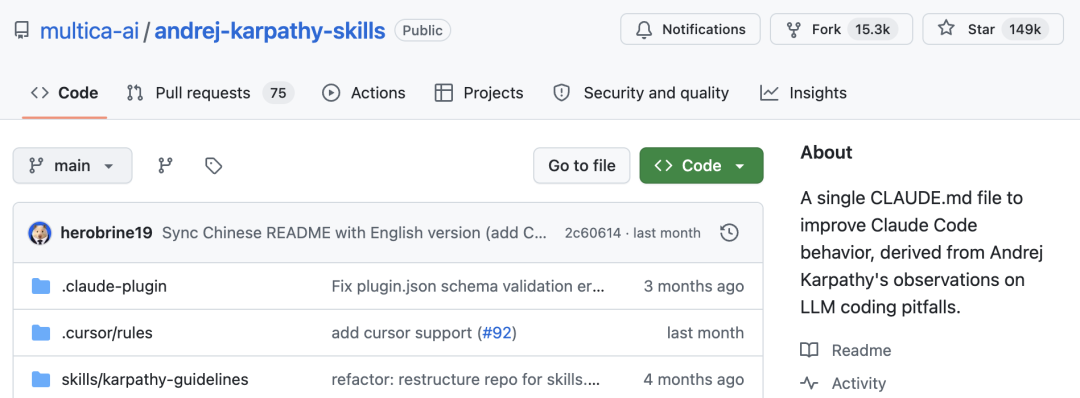
Task: Open the Notifications button
Action: pyautogui.click(x=690, y=30)
